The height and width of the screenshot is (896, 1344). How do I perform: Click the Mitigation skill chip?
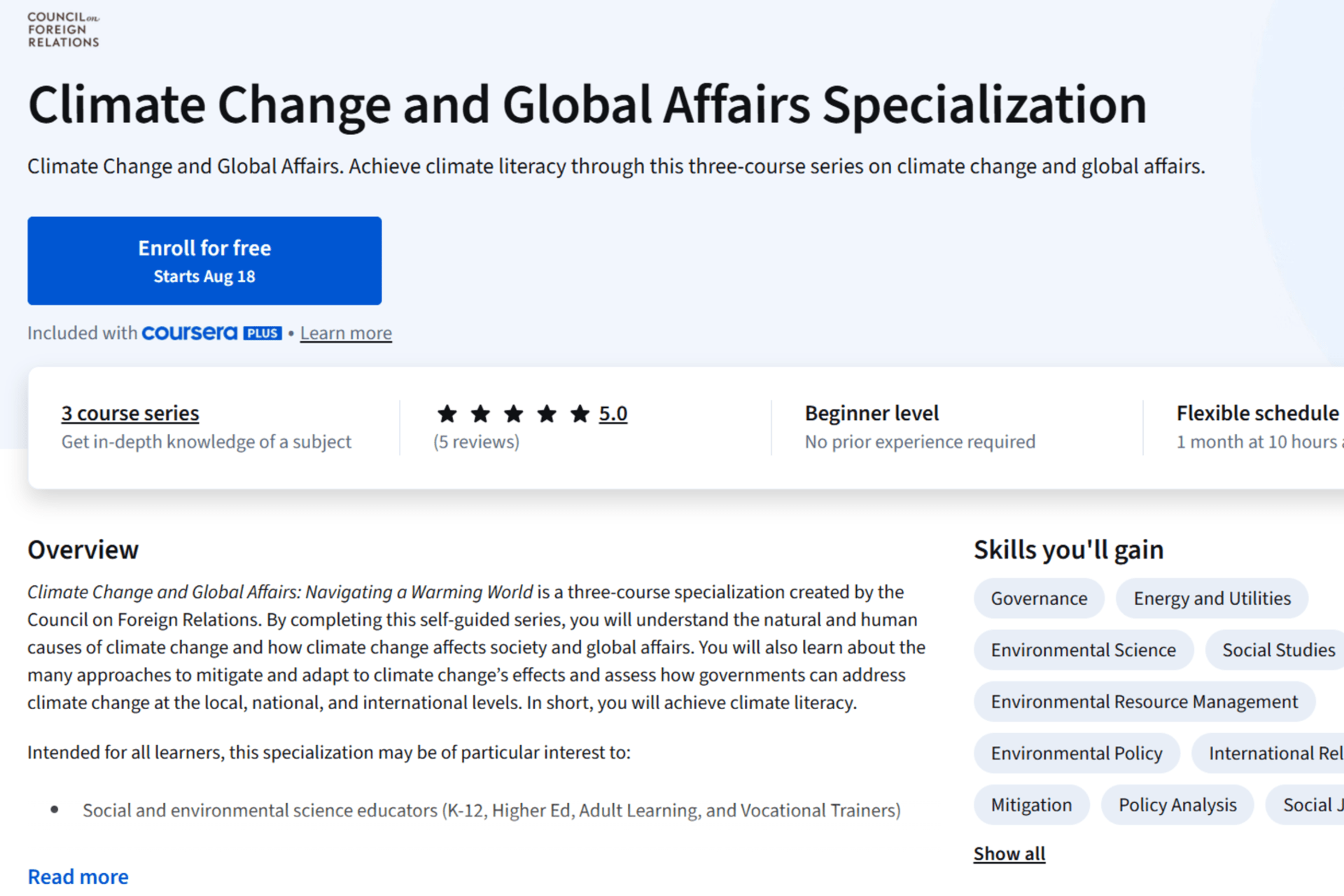tap(1031, 805)
